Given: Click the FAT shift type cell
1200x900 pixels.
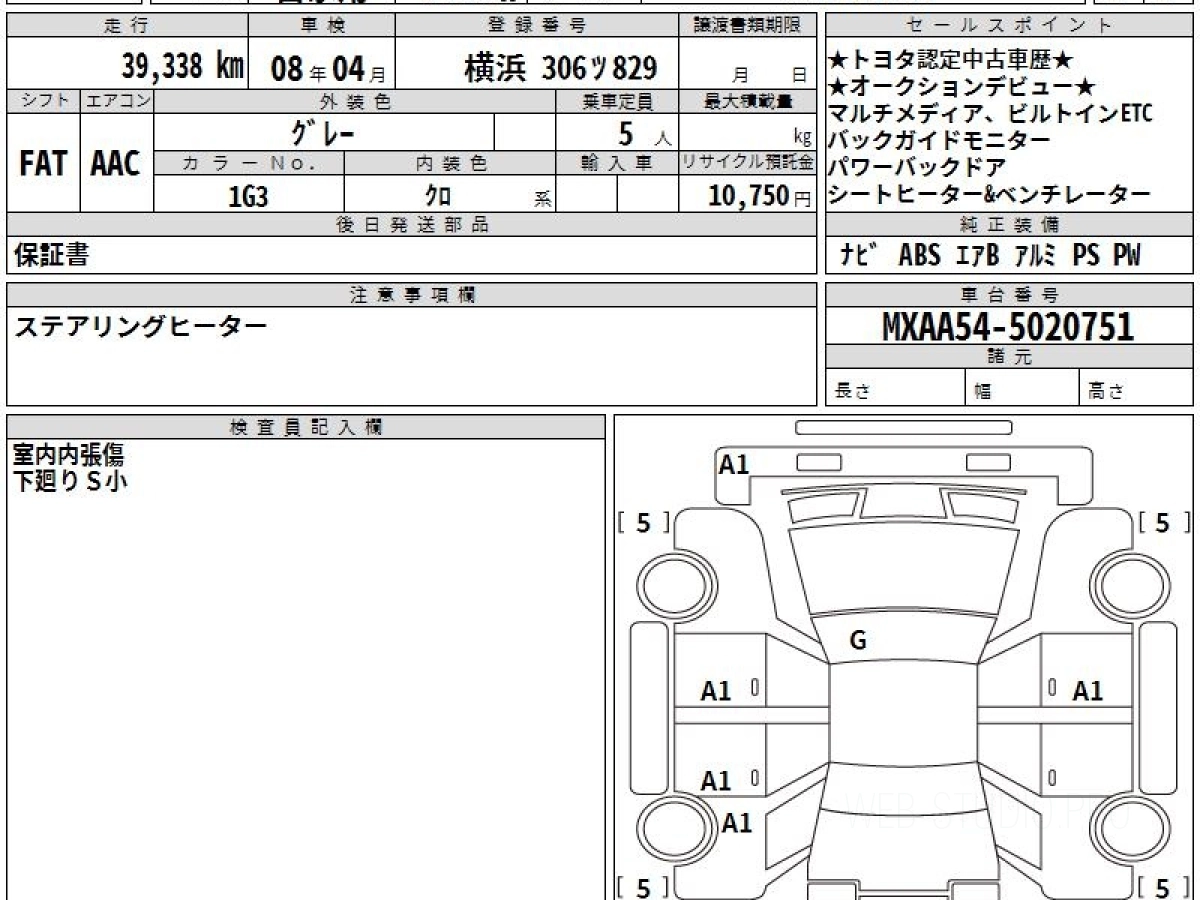Looking at the screenshot, I should 43,164.
